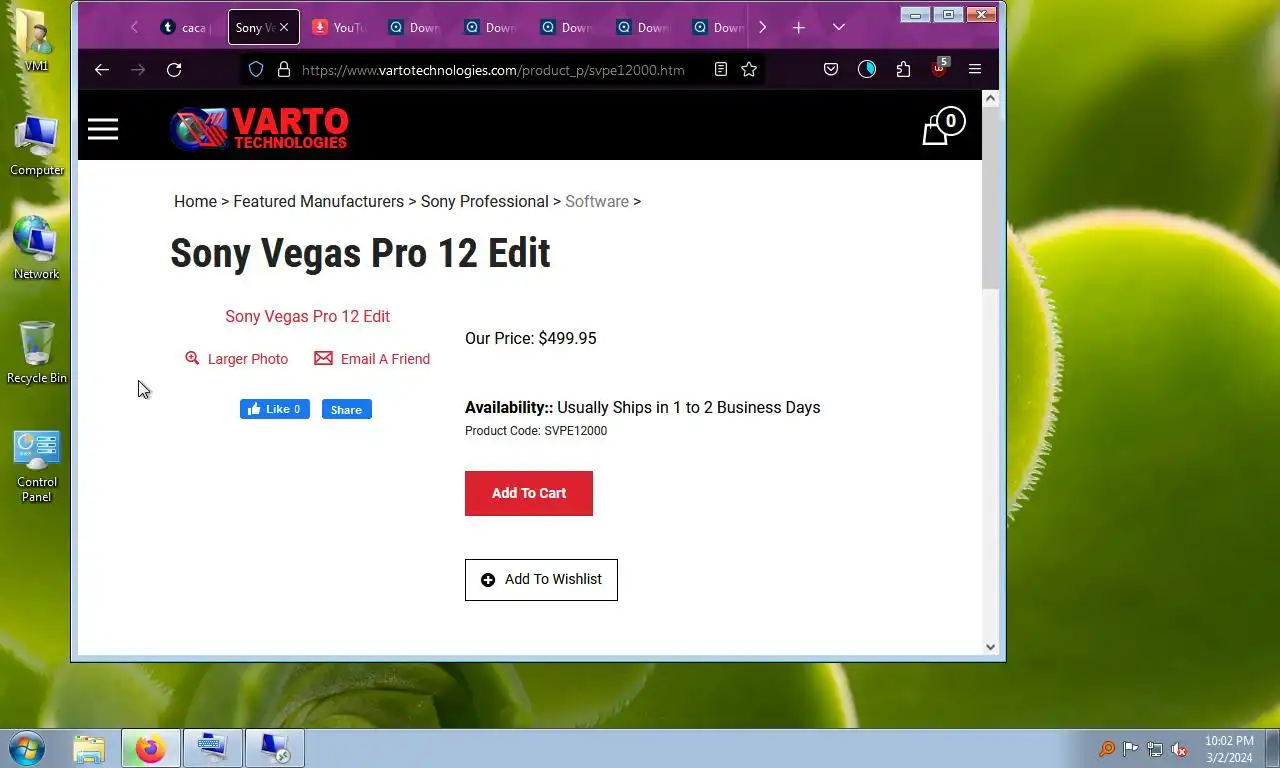Open the hamburger site menu
Screen dimensions: 1280x768
(x=103, y=129)
